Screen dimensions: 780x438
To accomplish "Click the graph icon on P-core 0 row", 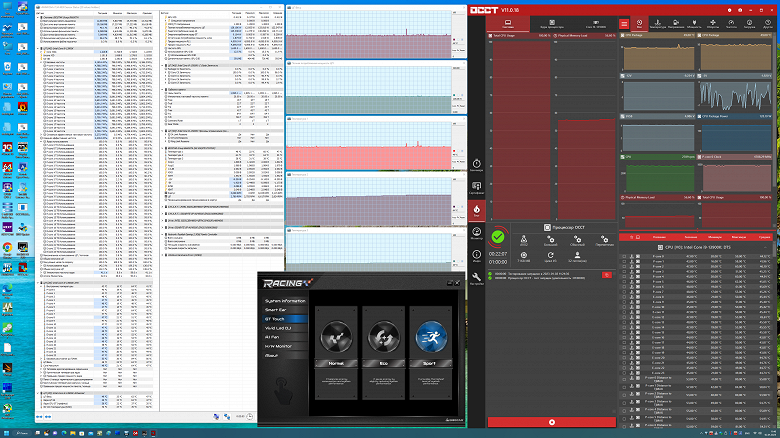I will click(x=638, y=256).
